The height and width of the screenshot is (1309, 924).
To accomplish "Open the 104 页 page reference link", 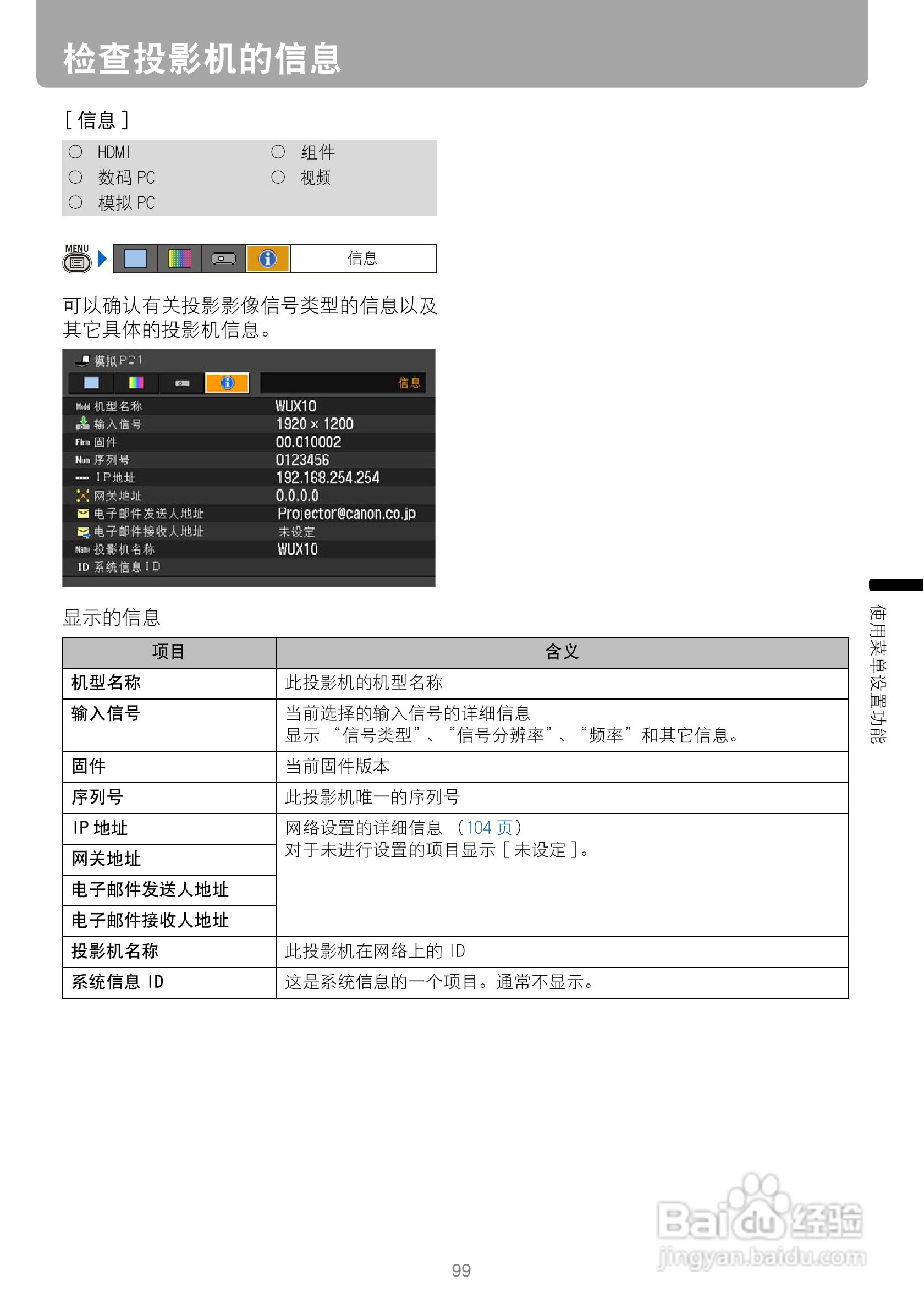I will point(489,828).
